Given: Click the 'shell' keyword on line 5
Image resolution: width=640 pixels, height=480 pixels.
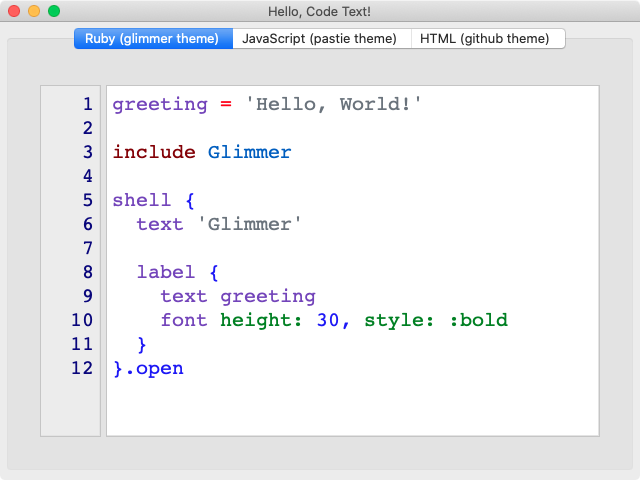Looking at the screenshot, I should pos(142,200).
